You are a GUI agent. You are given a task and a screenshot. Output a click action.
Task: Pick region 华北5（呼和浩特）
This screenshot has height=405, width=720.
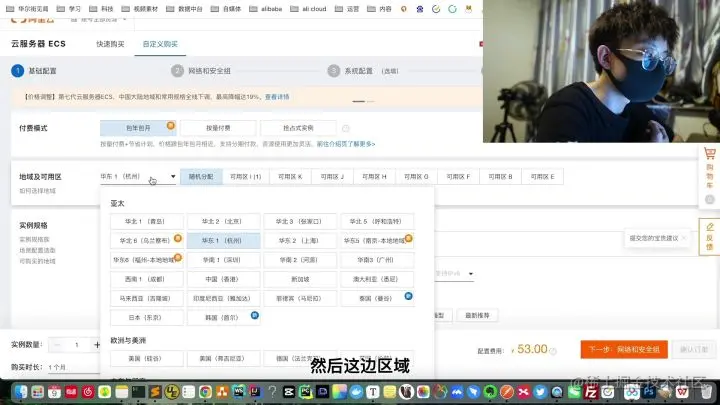[x=377, y=221]
